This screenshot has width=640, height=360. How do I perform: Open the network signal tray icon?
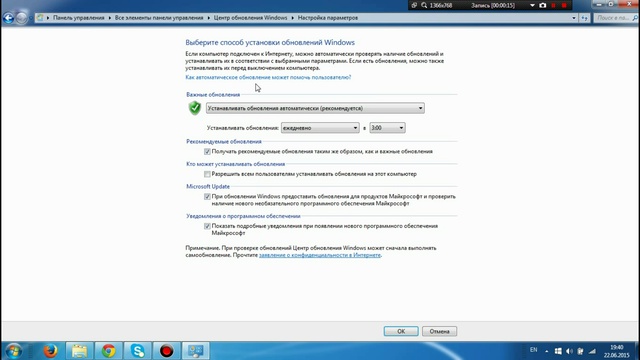[592, 351]
